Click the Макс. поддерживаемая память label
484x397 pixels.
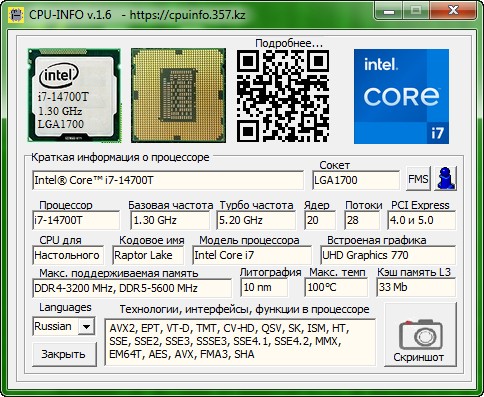(x=119, y=273)
